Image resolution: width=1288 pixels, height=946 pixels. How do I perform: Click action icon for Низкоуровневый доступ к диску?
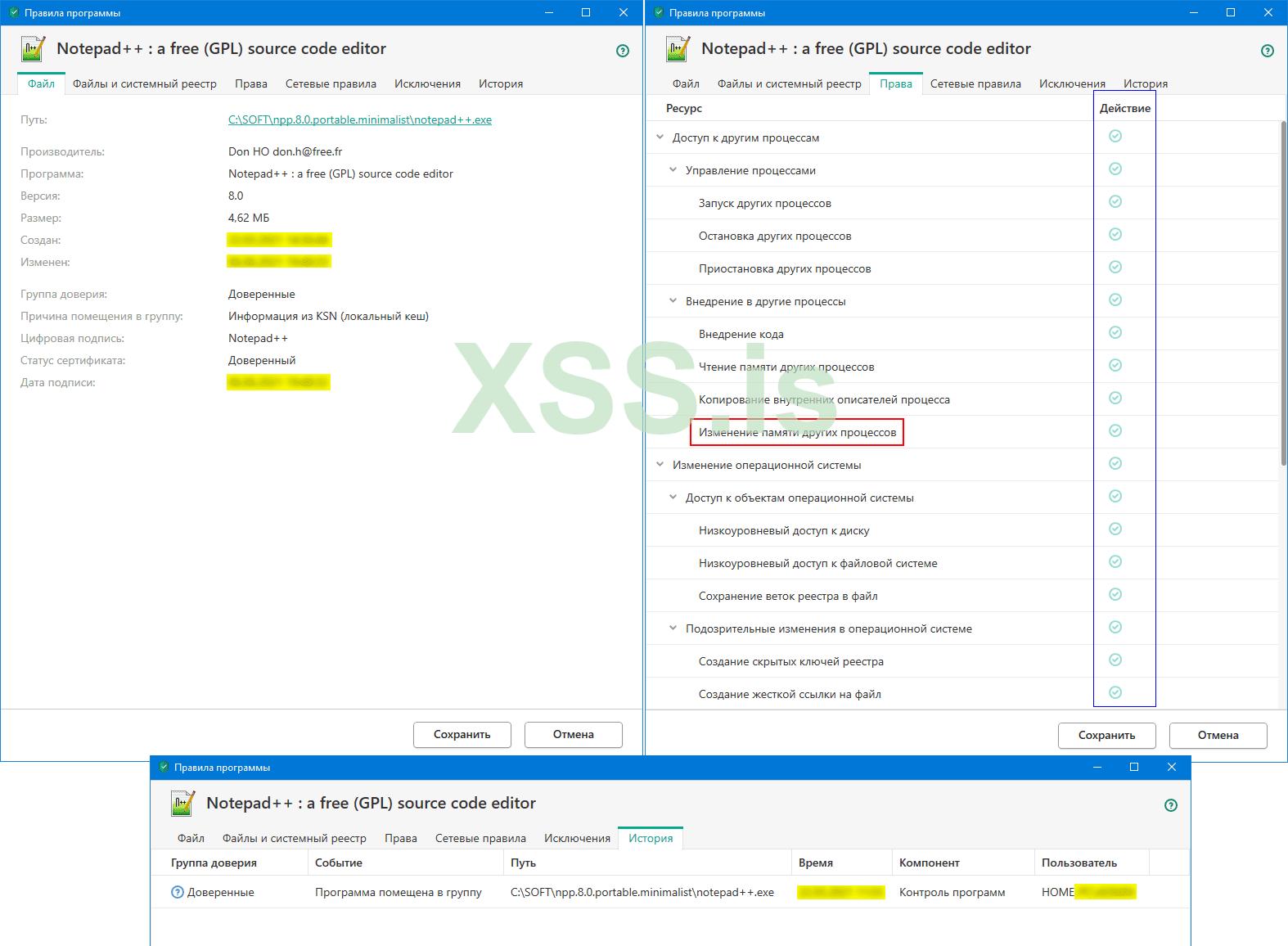point(1115,529)
